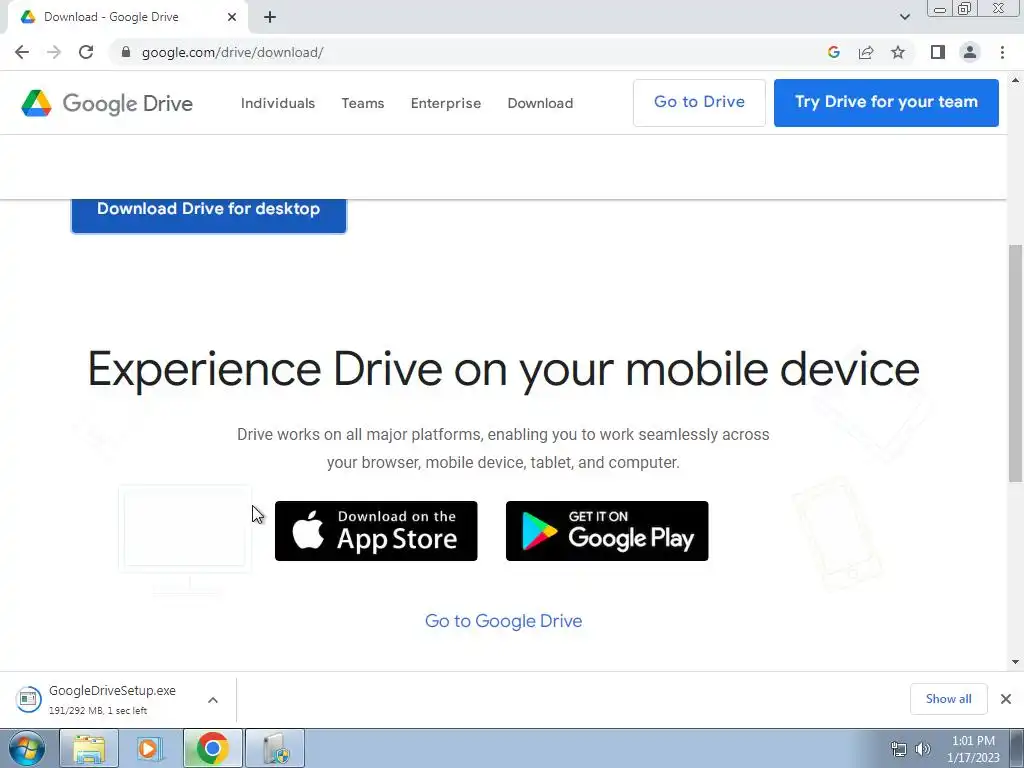
Task: Click the browser forward arrow
Action: (54, 52)
